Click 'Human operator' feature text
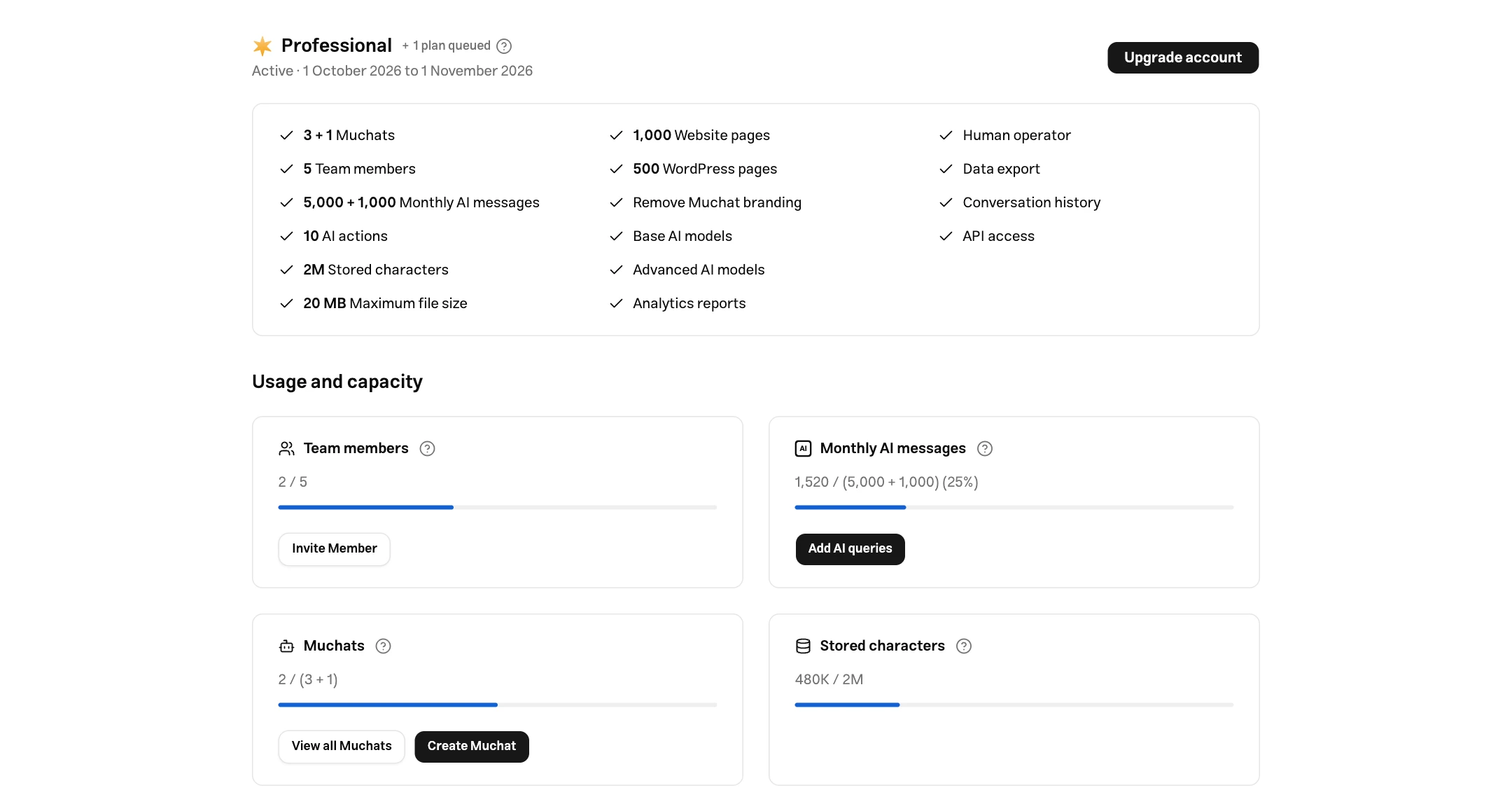Screen dimensions: 1512x811 (1017, 136)
